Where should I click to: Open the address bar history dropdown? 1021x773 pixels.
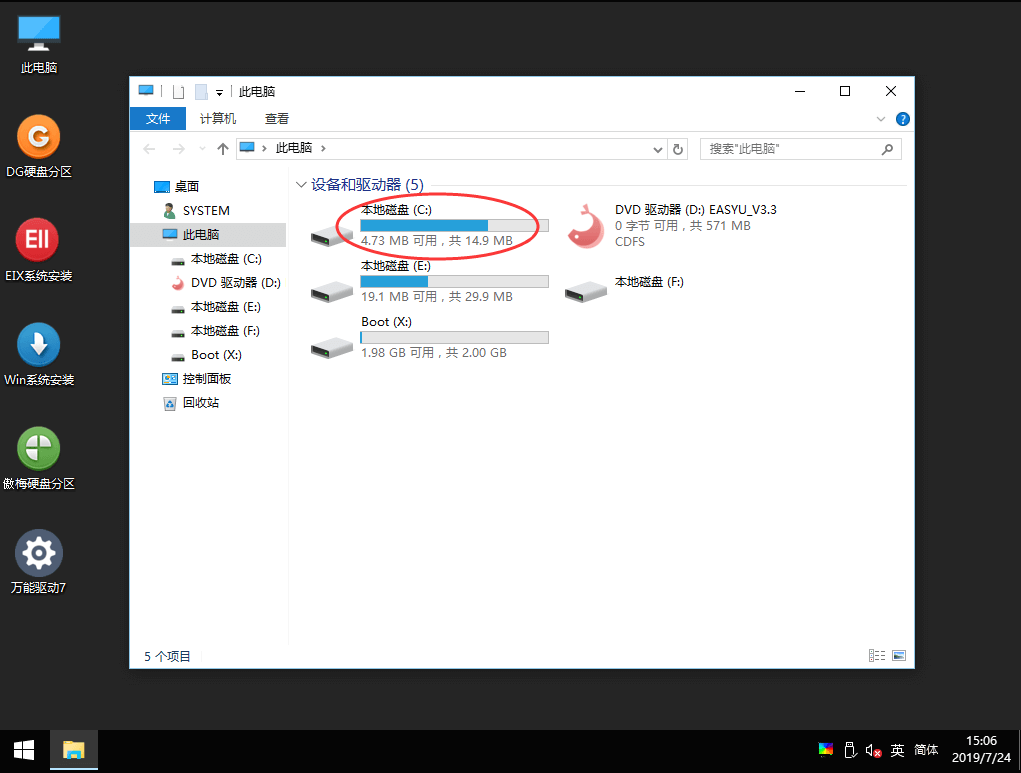click(657, 149)
